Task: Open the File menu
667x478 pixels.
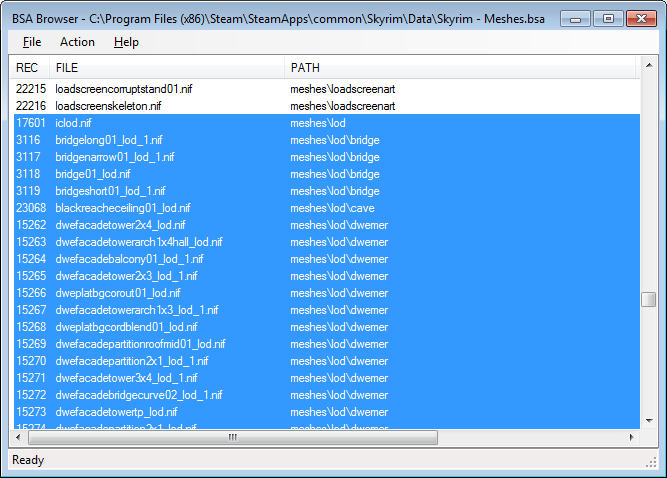Action: (x=32, y=42)
